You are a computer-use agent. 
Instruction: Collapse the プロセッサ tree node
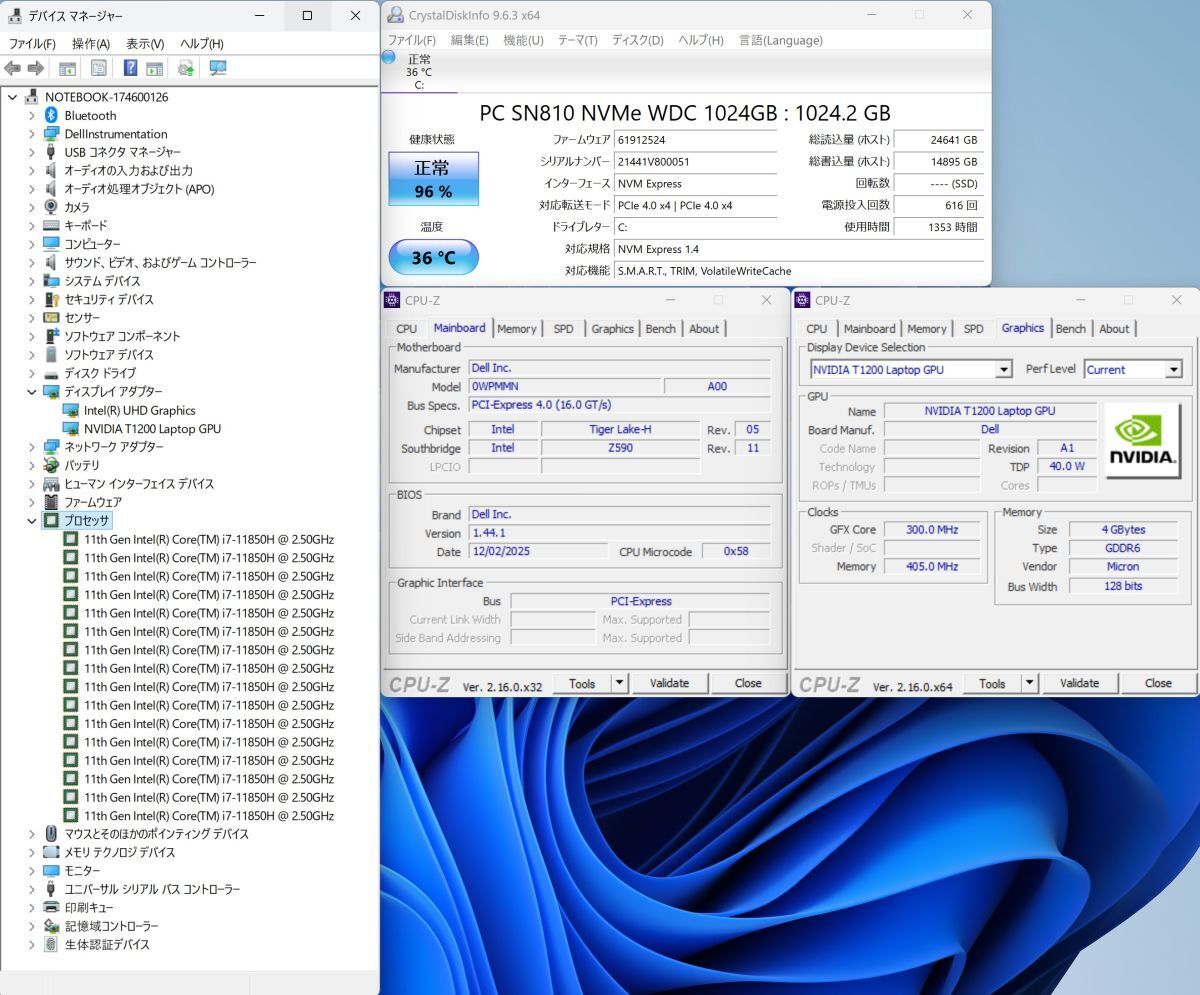click(x=31, y=520)
